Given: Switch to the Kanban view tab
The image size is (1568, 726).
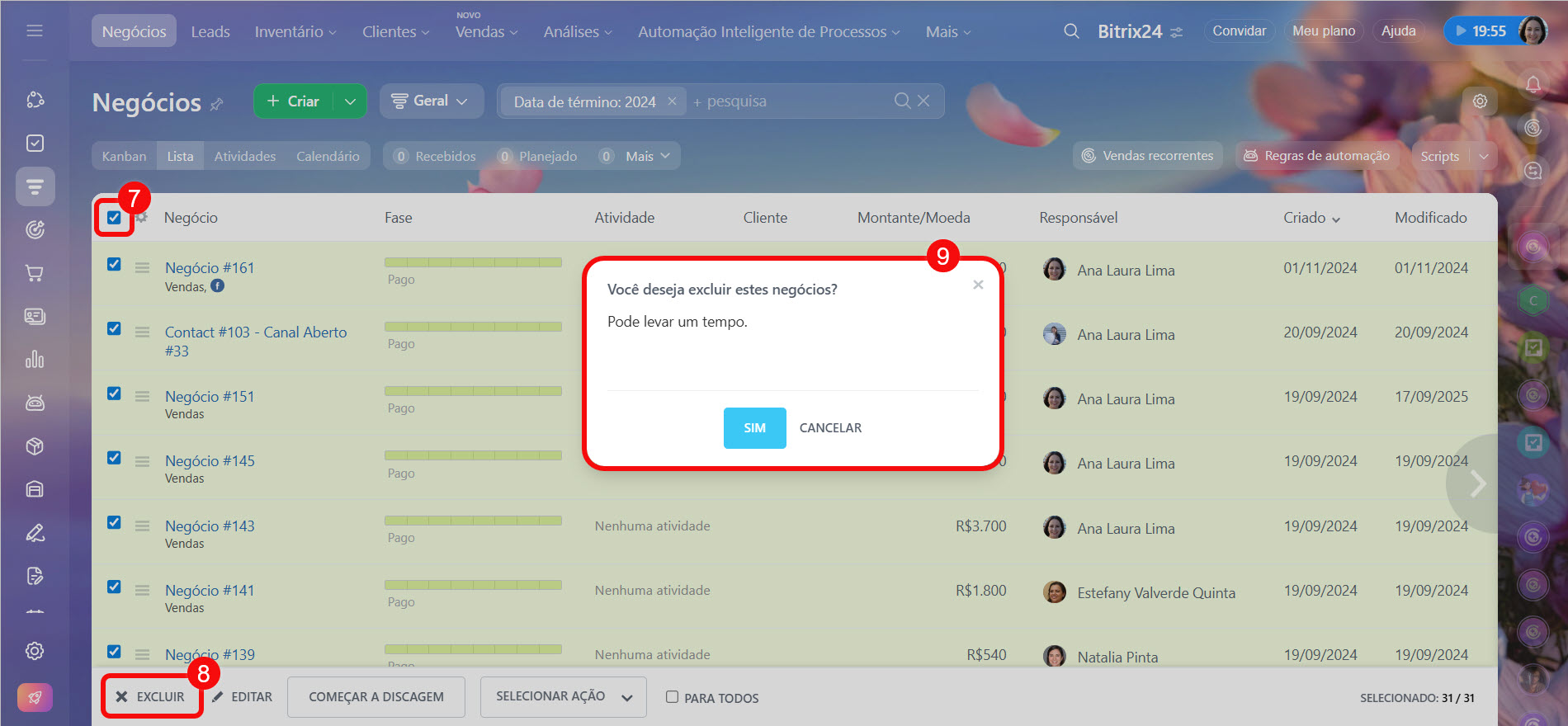Looking at the screenshot, I should tap(124, 156).
